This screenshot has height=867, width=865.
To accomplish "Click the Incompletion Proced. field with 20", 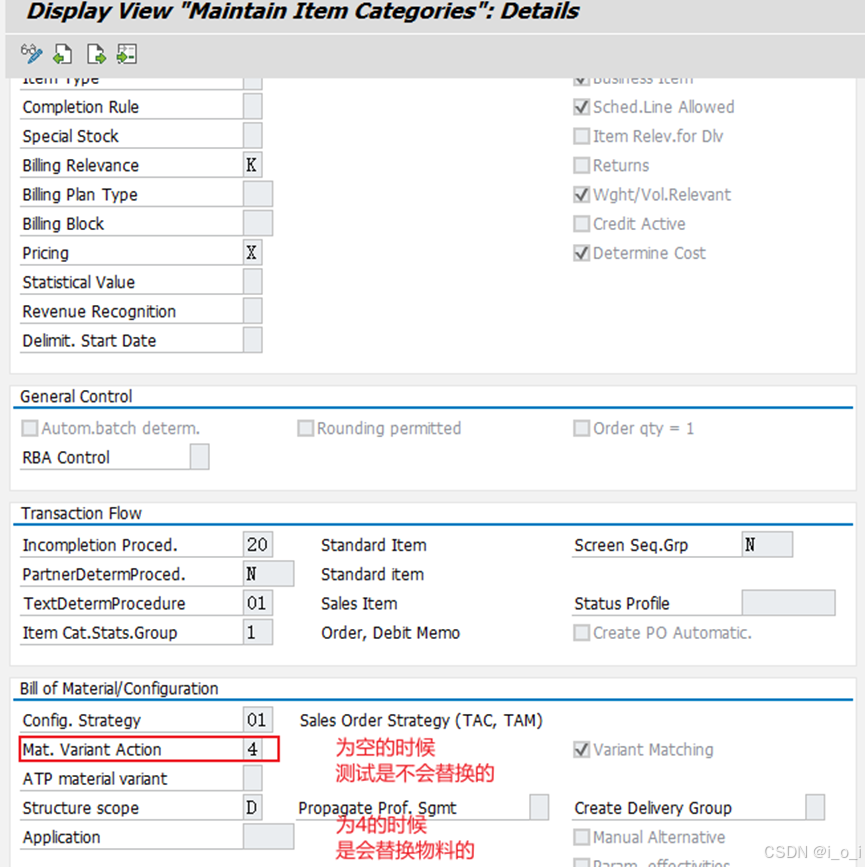I will 258,545.
